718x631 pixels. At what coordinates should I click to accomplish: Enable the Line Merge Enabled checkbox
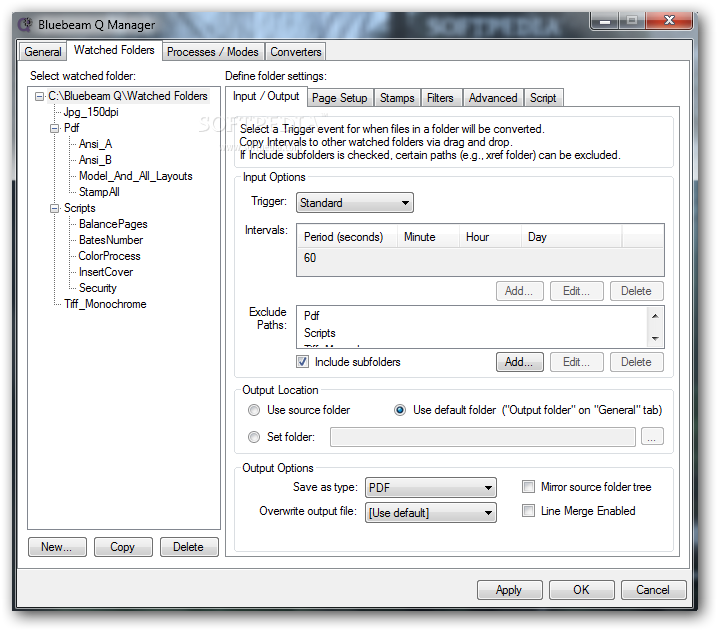[x=528, y=511]
